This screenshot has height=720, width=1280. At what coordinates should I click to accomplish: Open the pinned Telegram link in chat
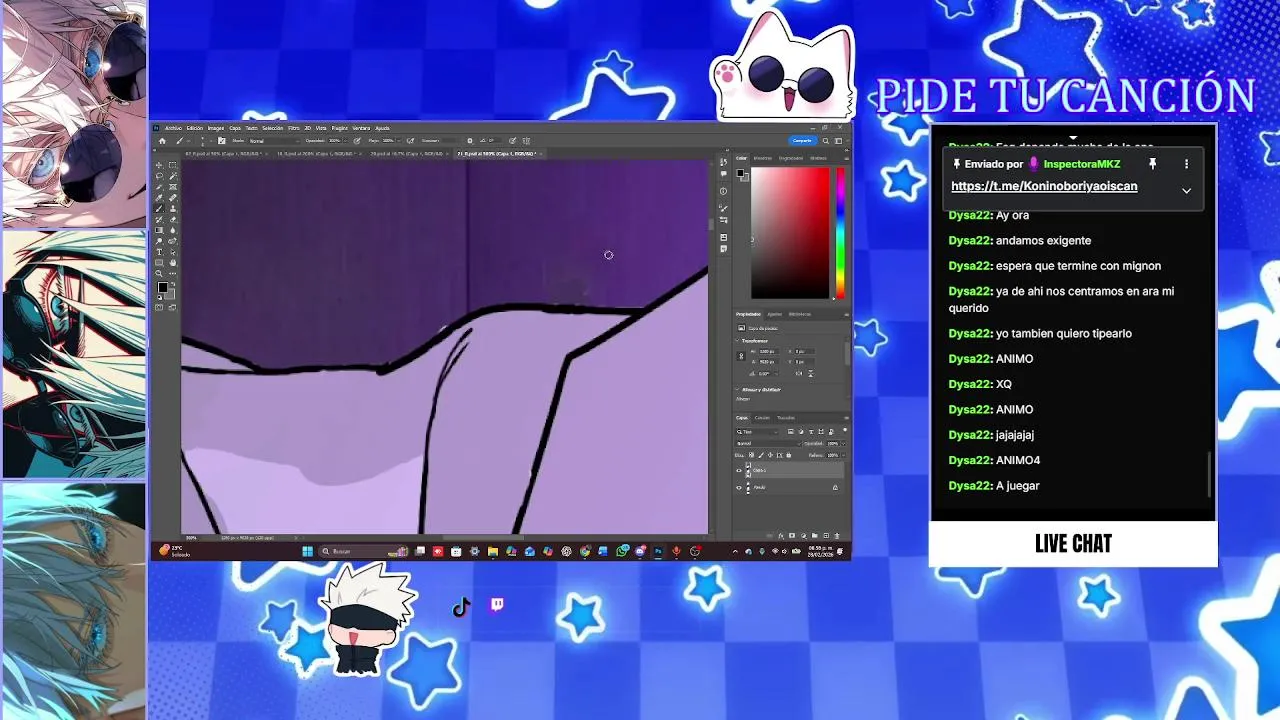(1044, 186)
